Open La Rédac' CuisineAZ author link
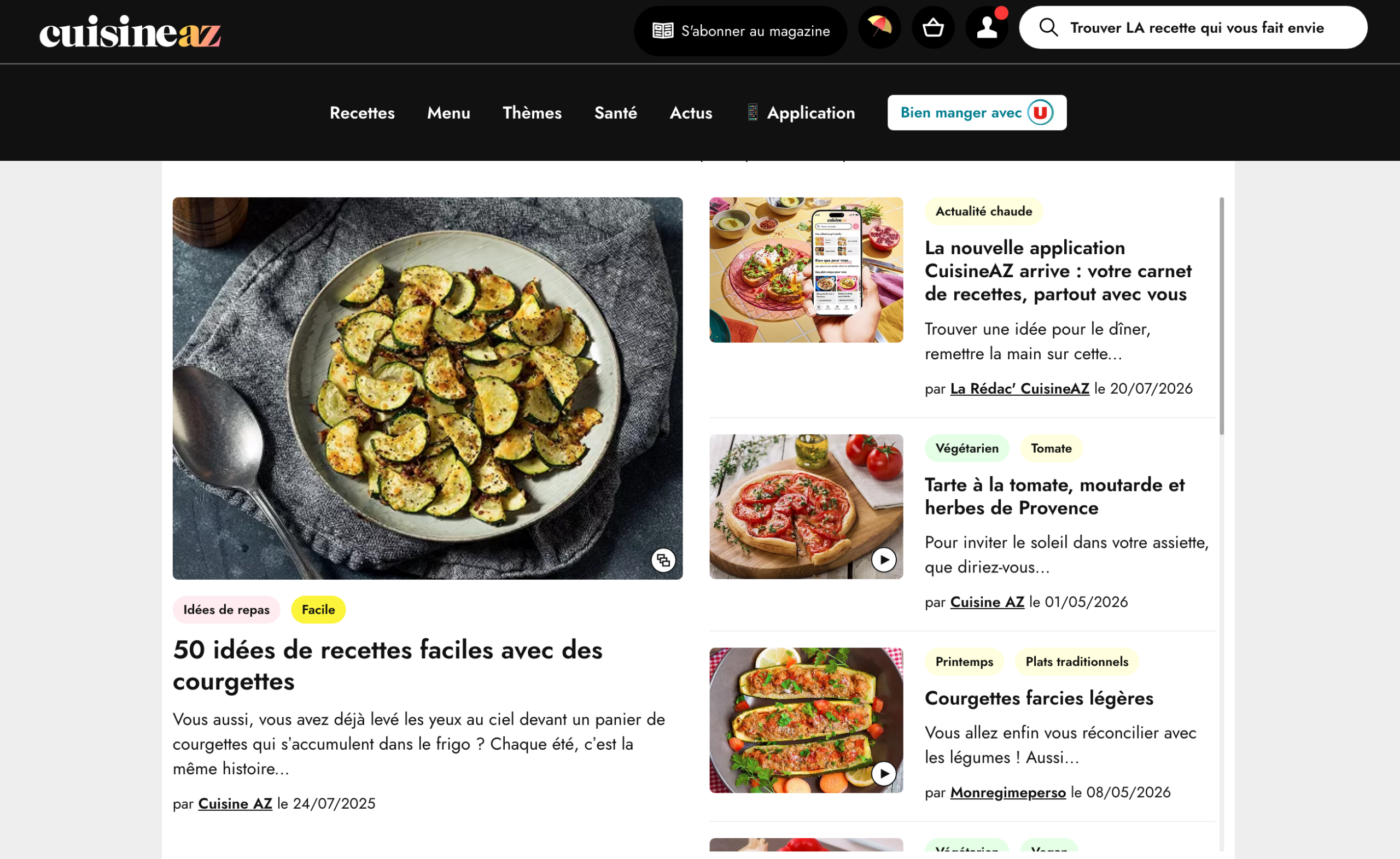1400x859 pixels. pos(1019,389)
